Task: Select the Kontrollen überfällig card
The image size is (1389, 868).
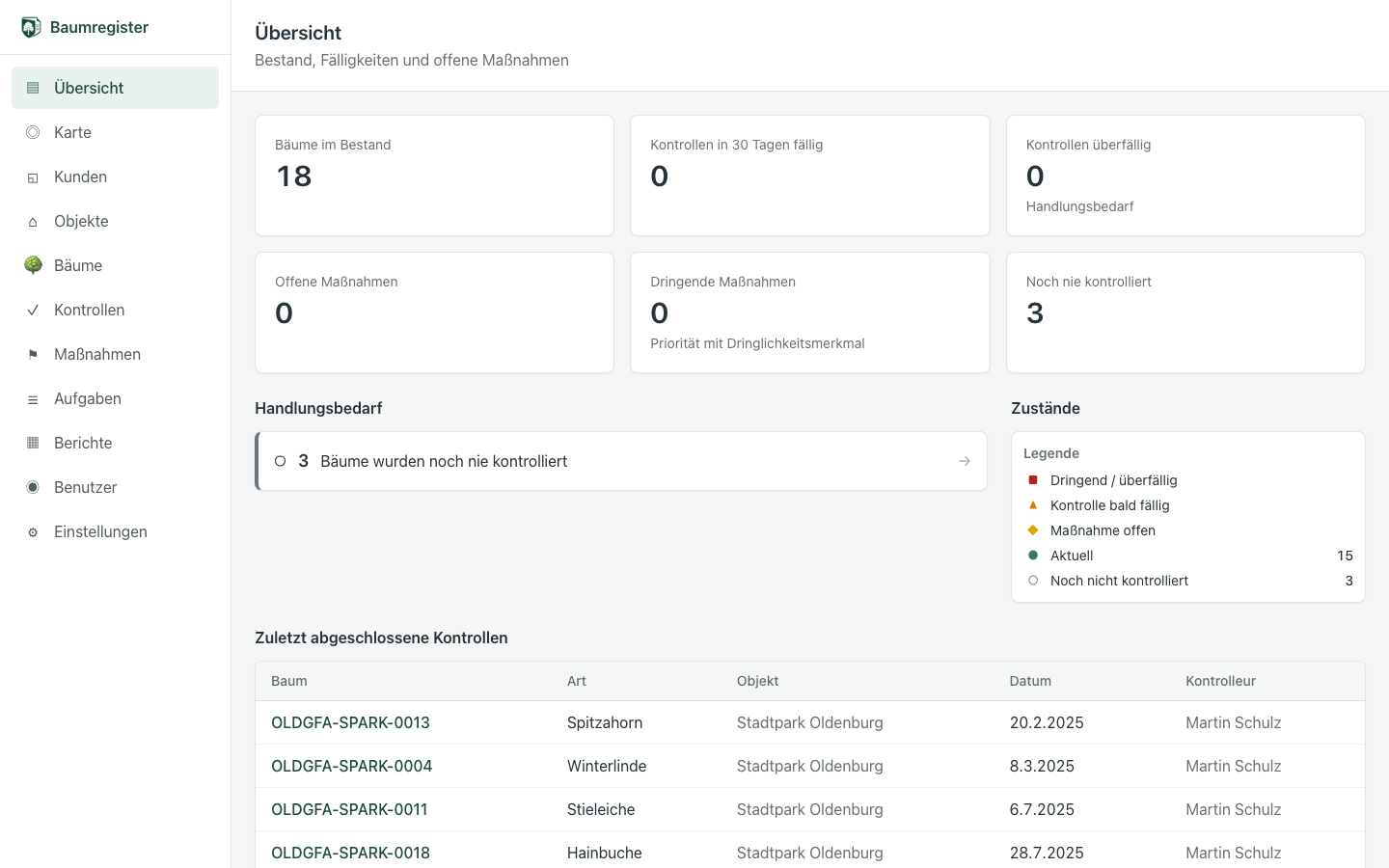Action: (x=1185, y=176)
